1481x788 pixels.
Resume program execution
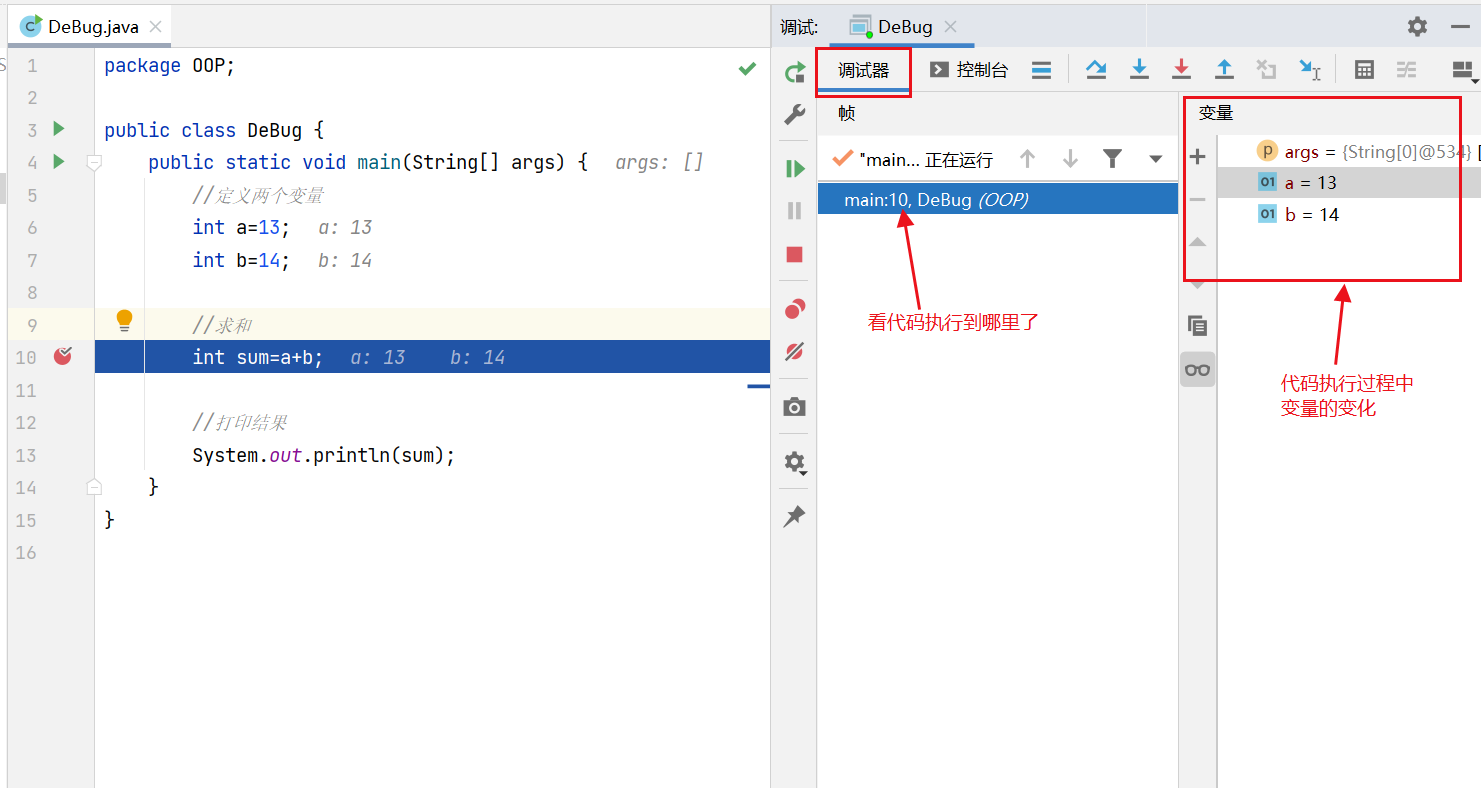(x=795, y=169)
